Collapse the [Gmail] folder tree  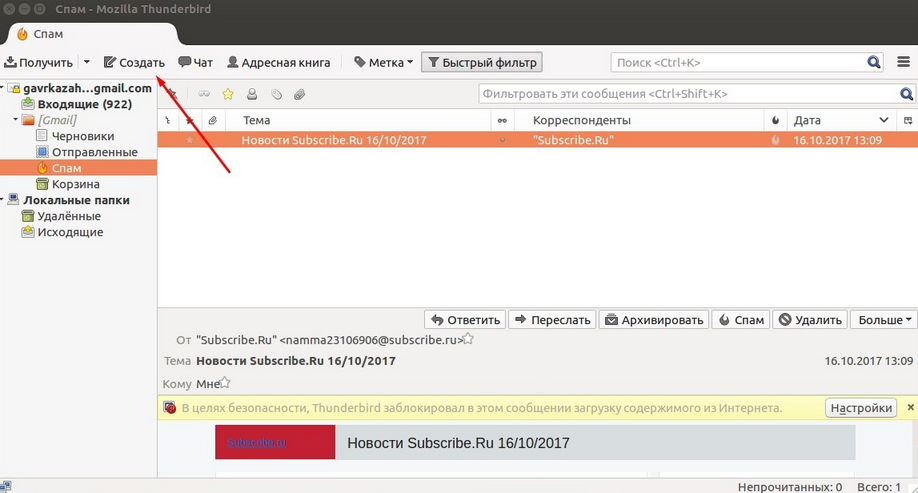pos(16,119)
